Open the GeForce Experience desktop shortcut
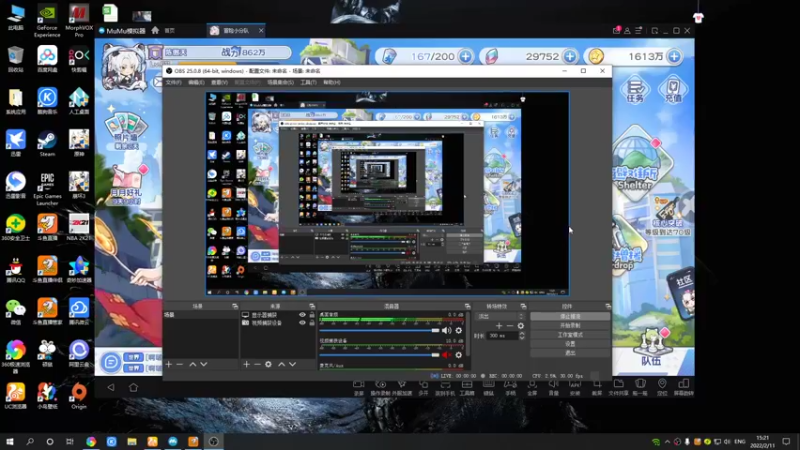Screen dimensions: 800x450 [47, 21]
